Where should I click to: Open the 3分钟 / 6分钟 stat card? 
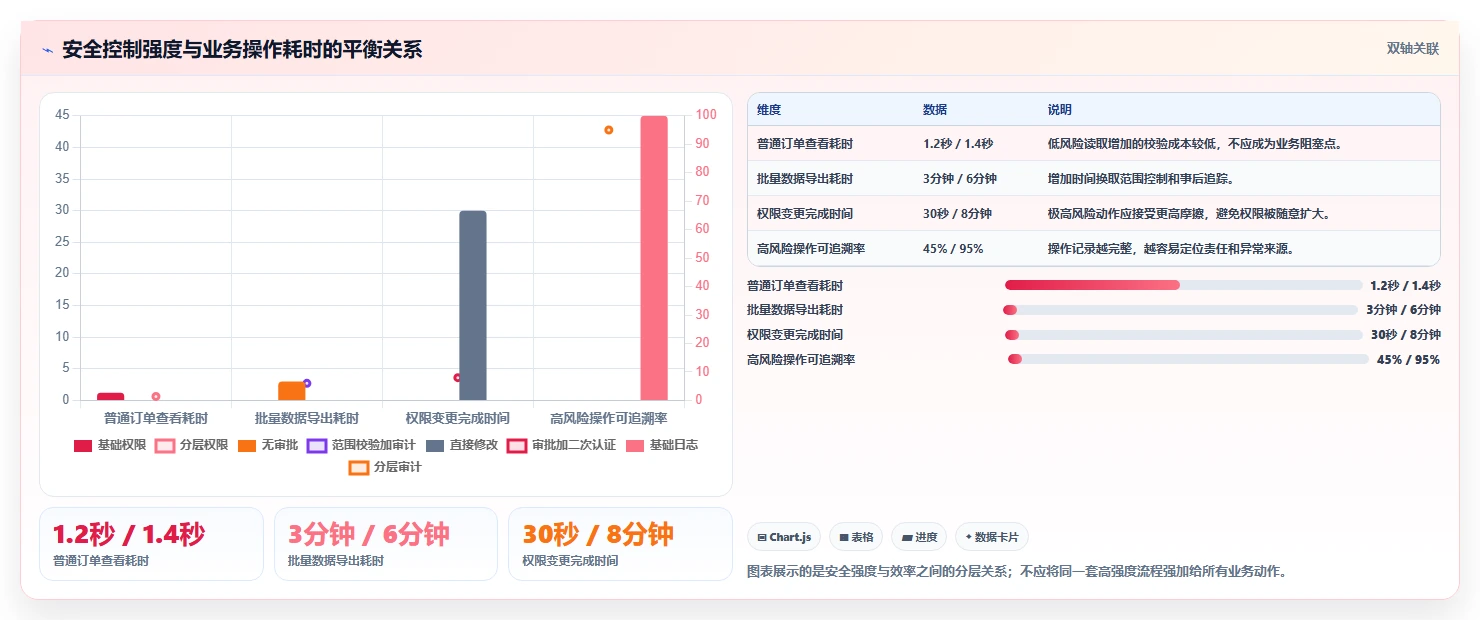(x=386, y=544)
